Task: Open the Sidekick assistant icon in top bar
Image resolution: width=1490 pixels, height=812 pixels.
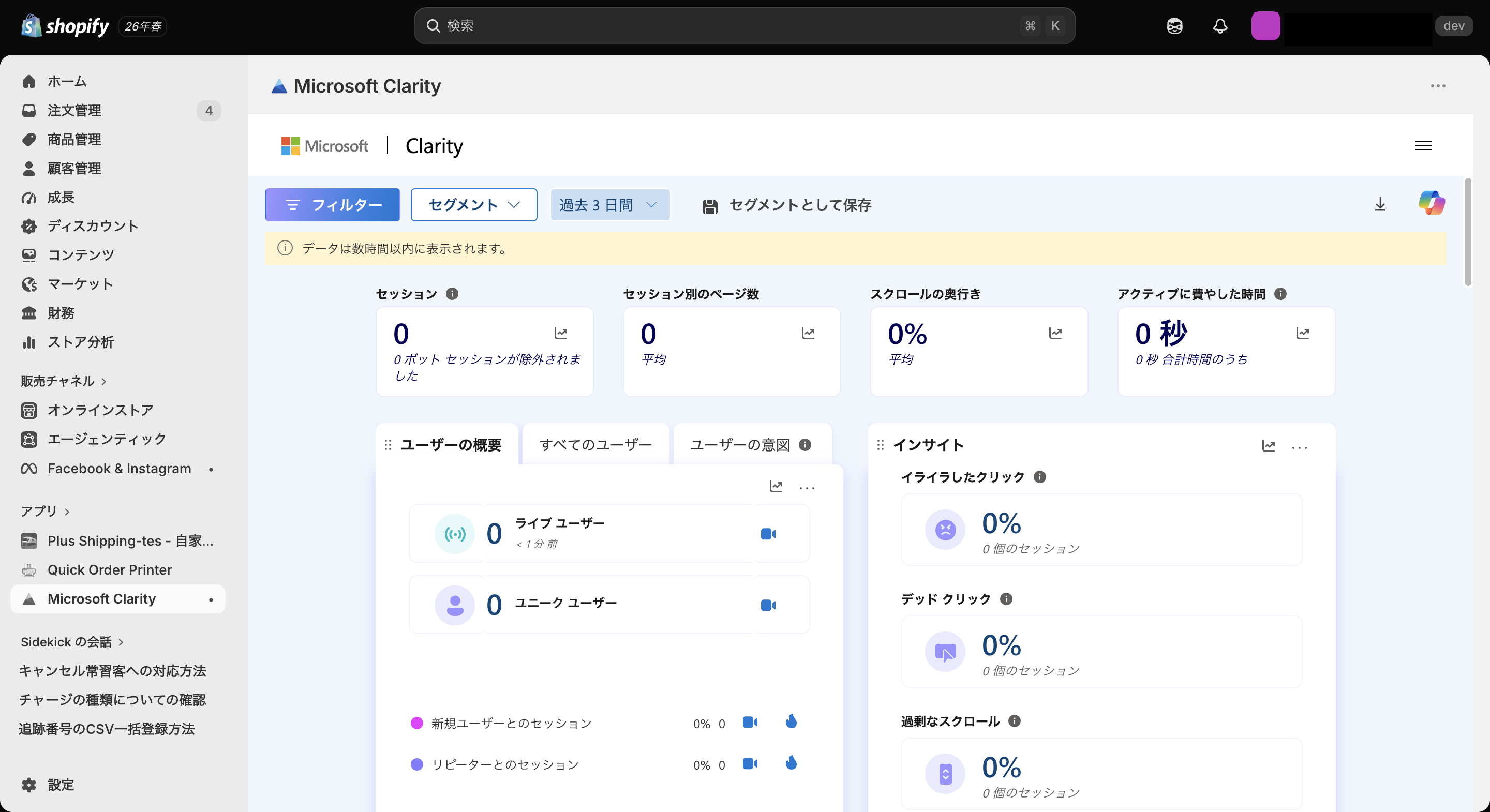Action: coord(1174,26)
